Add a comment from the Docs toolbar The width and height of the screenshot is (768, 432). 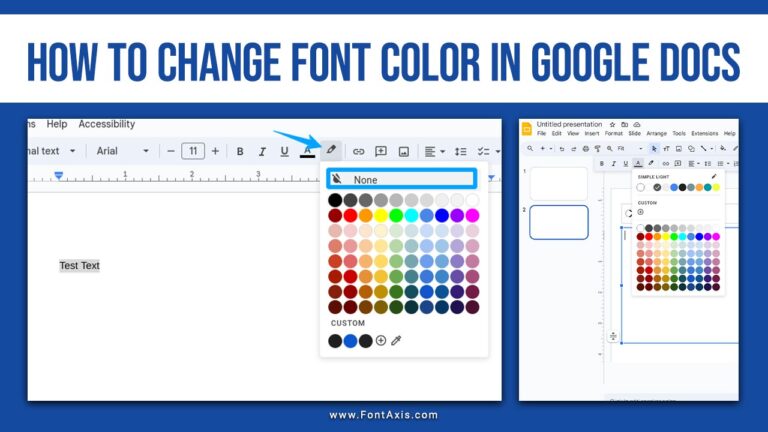(381, 151)
